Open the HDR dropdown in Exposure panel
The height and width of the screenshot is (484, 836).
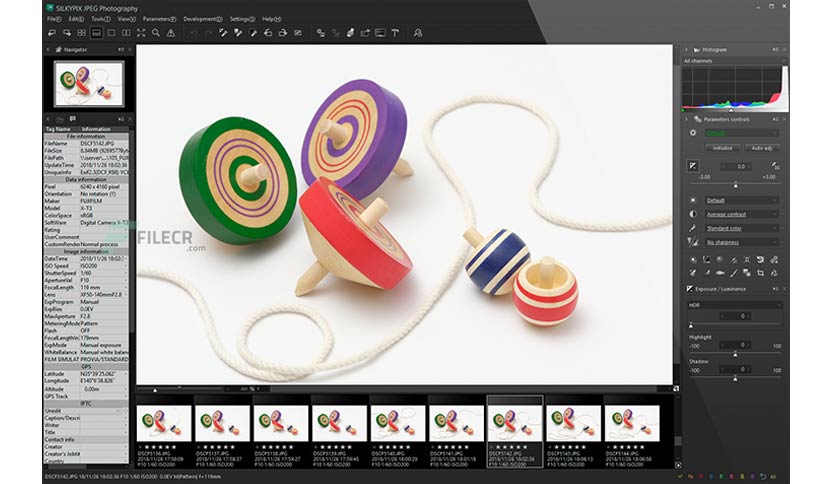(x=735, y=305)
